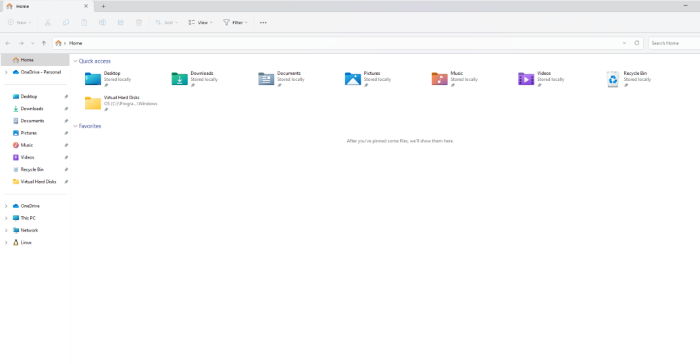Click pin icon beside sidebar Desktop
Screen dimensions: 700x364
click(66, 96)
